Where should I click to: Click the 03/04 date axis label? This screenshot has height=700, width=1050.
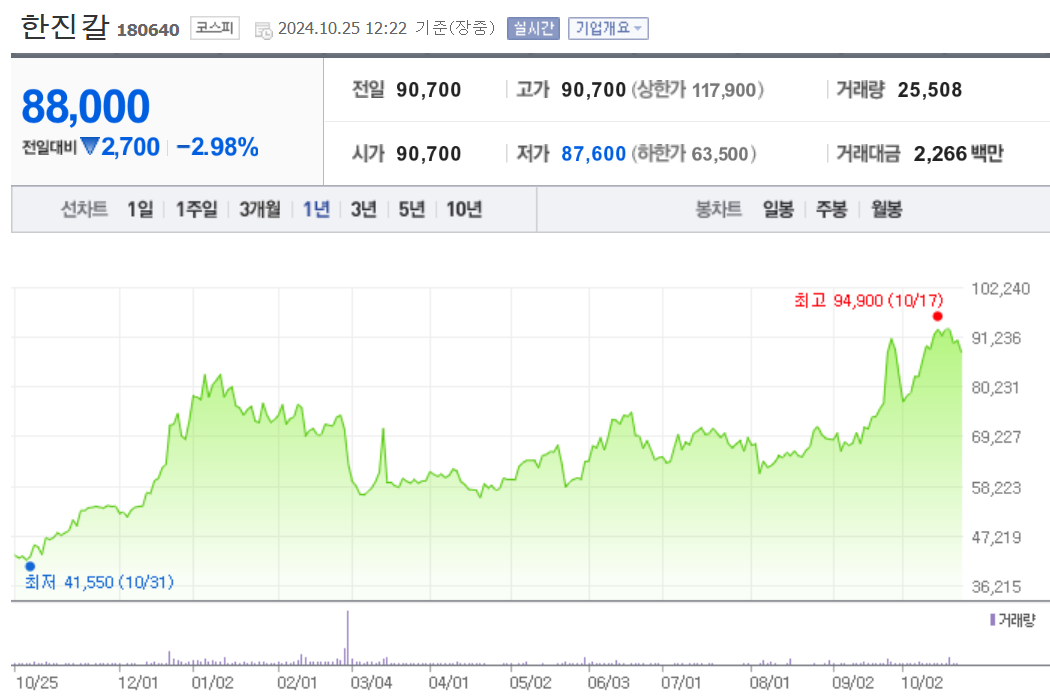coord(371,683)
